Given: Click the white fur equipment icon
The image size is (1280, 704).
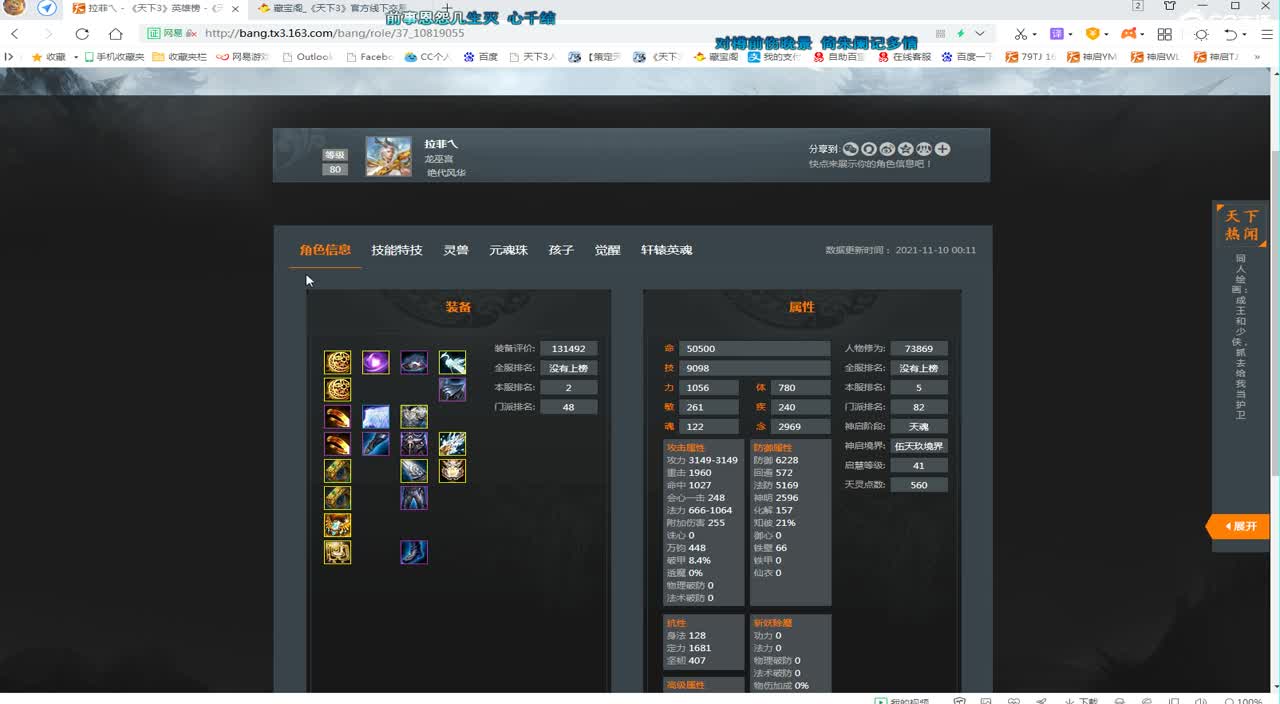Looking at the screenshot, I should 376,416.
